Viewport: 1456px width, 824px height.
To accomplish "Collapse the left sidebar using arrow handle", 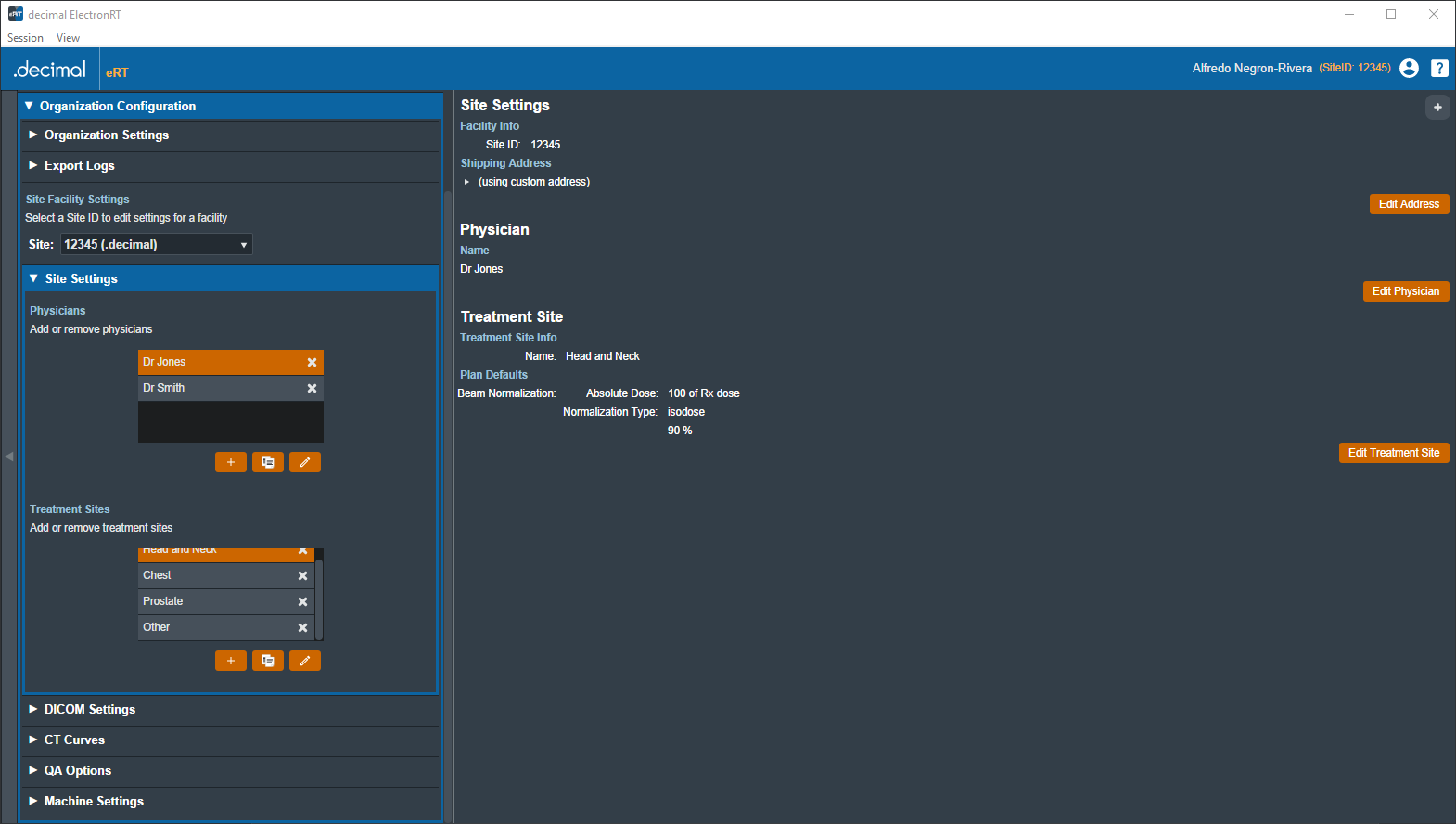I will click(x=9, y=457).
